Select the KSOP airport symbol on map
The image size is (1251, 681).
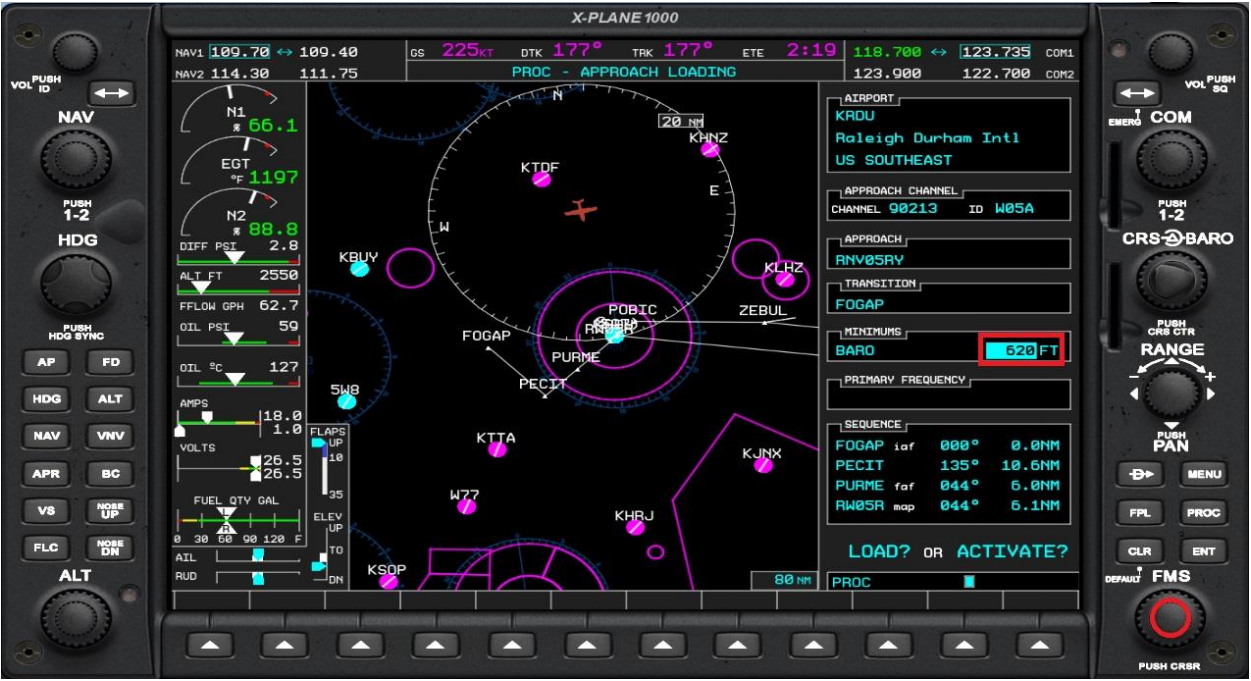[x=388, y=581]
